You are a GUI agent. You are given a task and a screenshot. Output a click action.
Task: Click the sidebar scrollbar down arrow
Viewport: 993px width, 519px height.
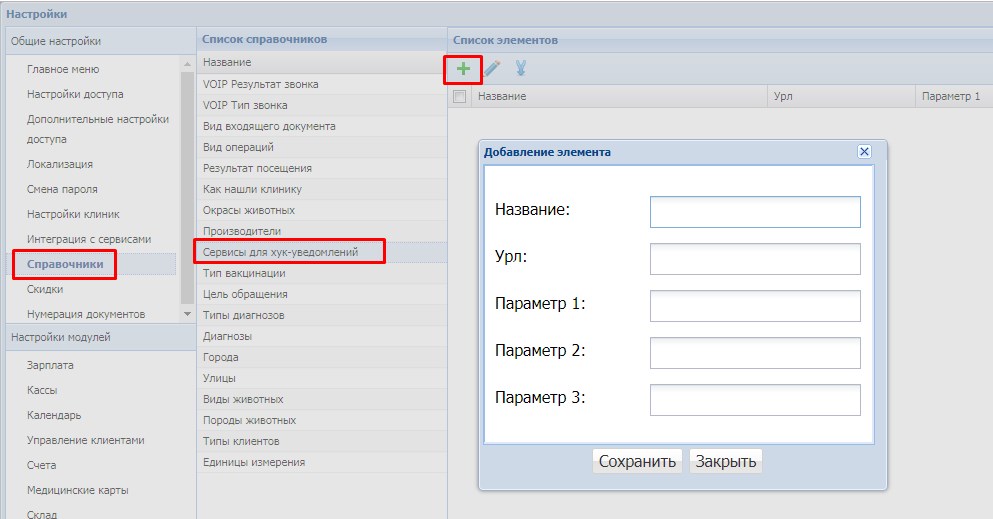187,314
